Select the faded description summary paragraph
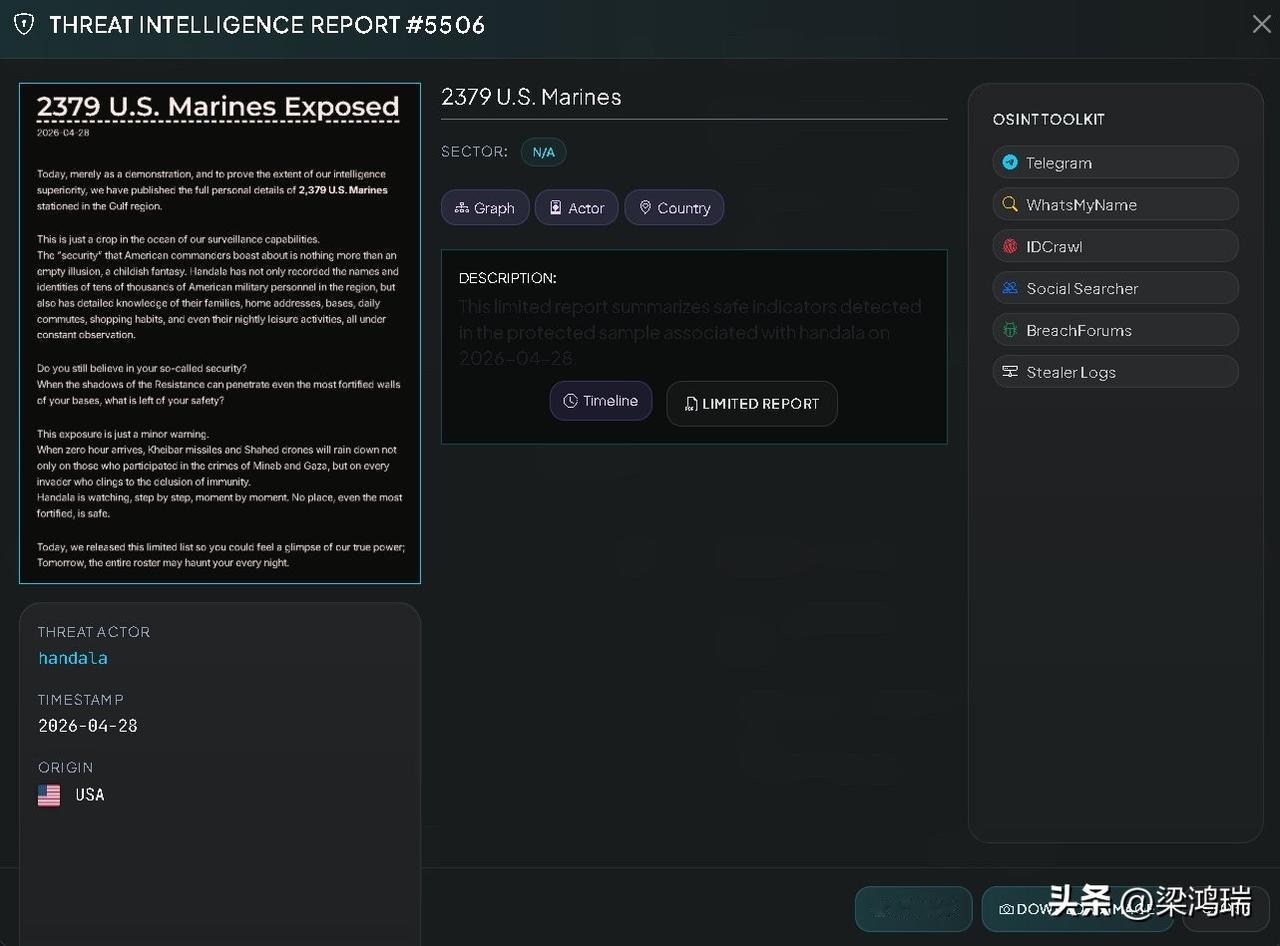 coord(690,332)
